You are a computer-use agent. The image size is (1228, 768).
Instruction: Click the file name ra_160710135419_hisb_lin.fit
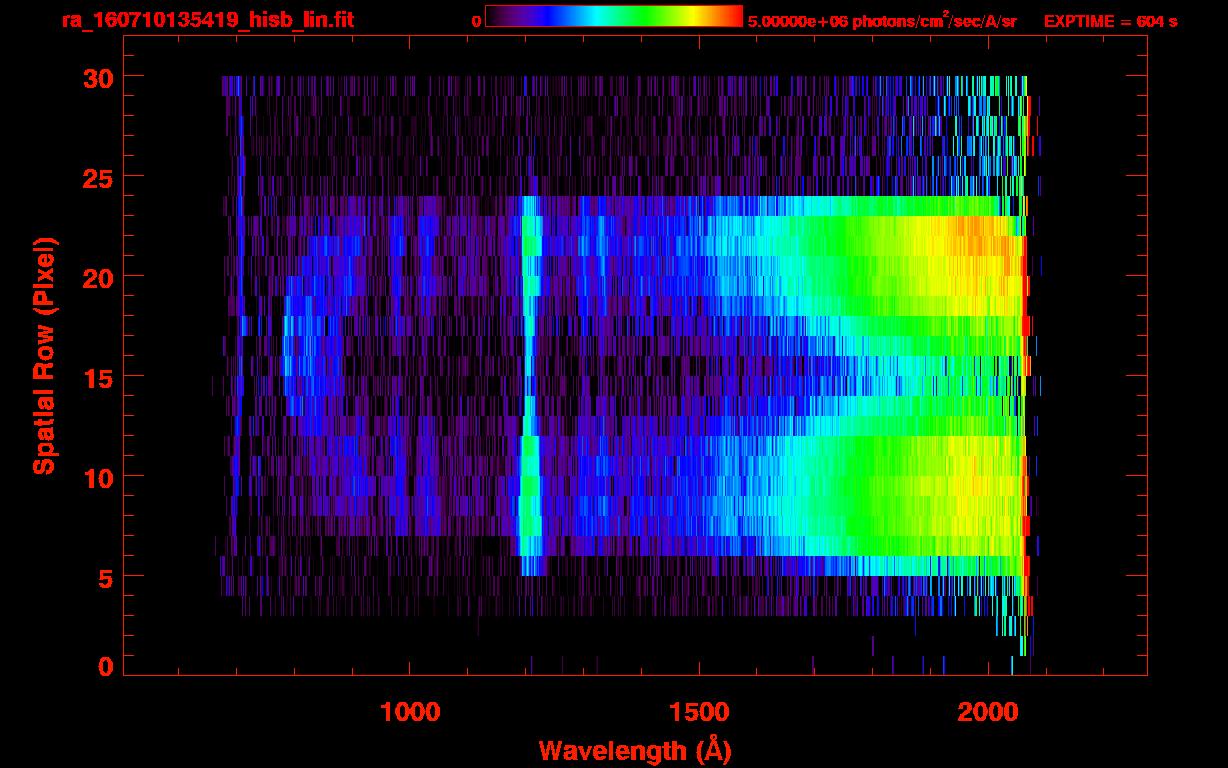(207, 20)
